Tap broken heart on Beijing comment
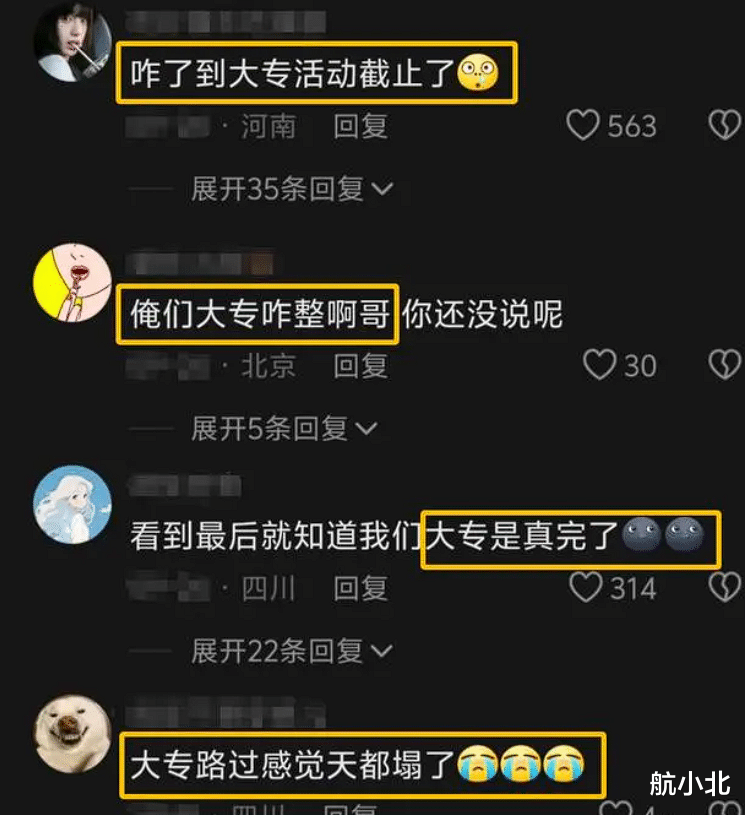Viewport: 745px width, 815px height. [725, 364]
